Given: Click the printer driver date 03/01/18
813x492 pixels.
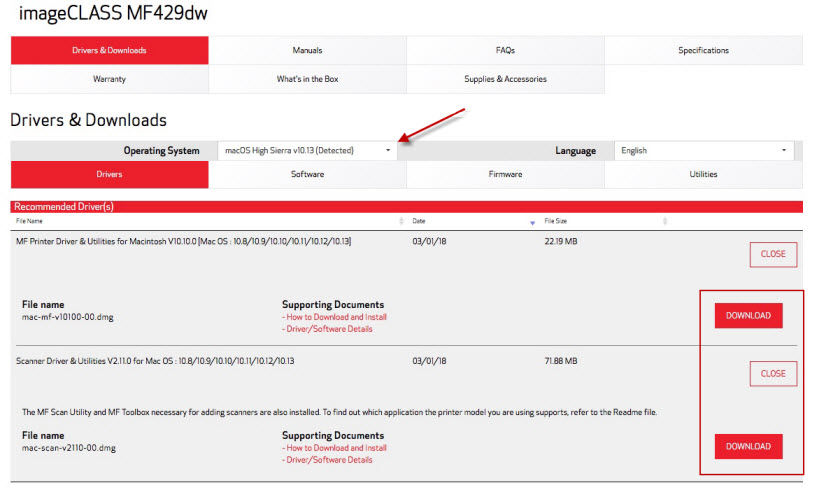Looking at the screenshot, I should [x=429, y=242].
